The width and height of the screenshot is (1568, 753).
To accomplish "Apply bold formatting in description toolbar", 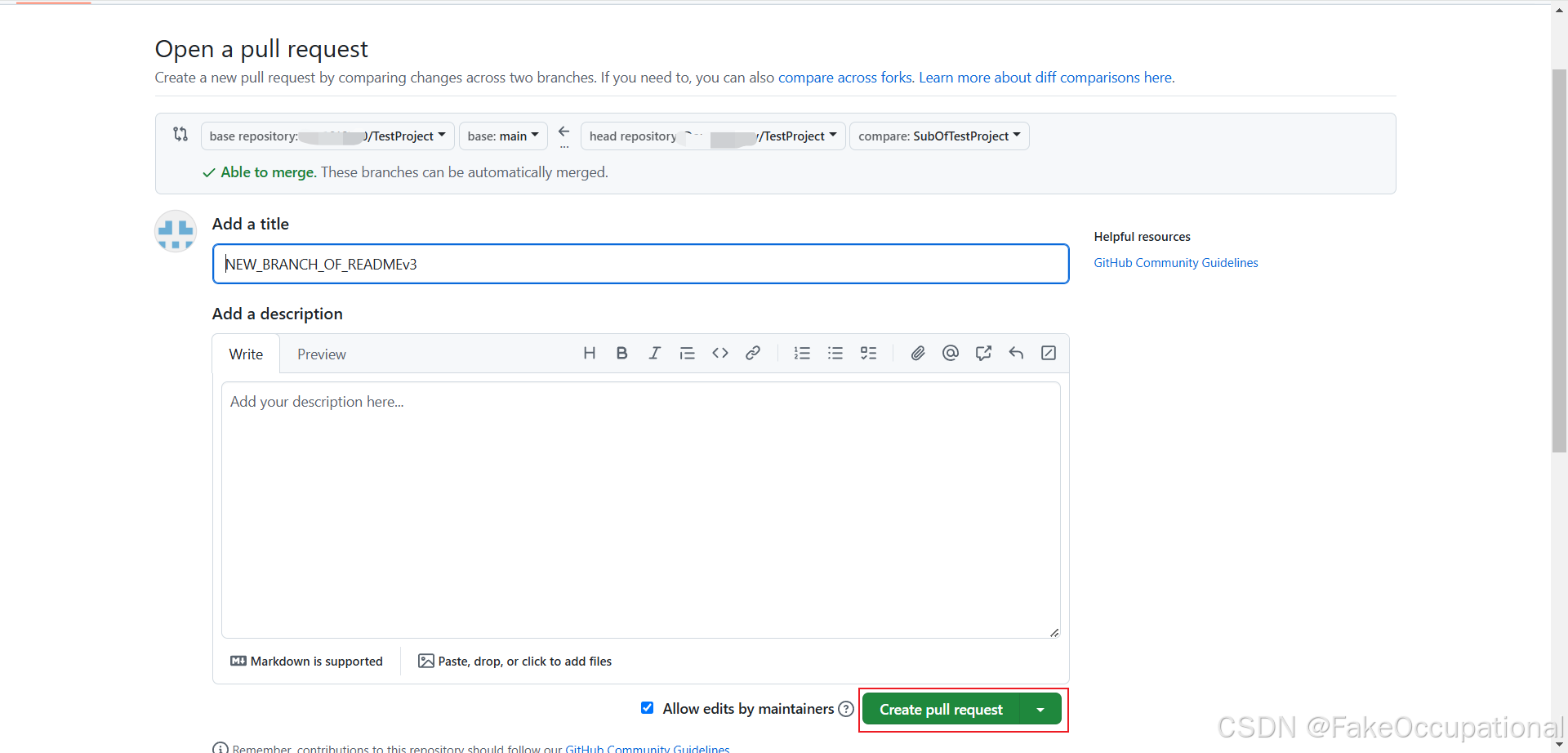I will click(x=621, y=353).
